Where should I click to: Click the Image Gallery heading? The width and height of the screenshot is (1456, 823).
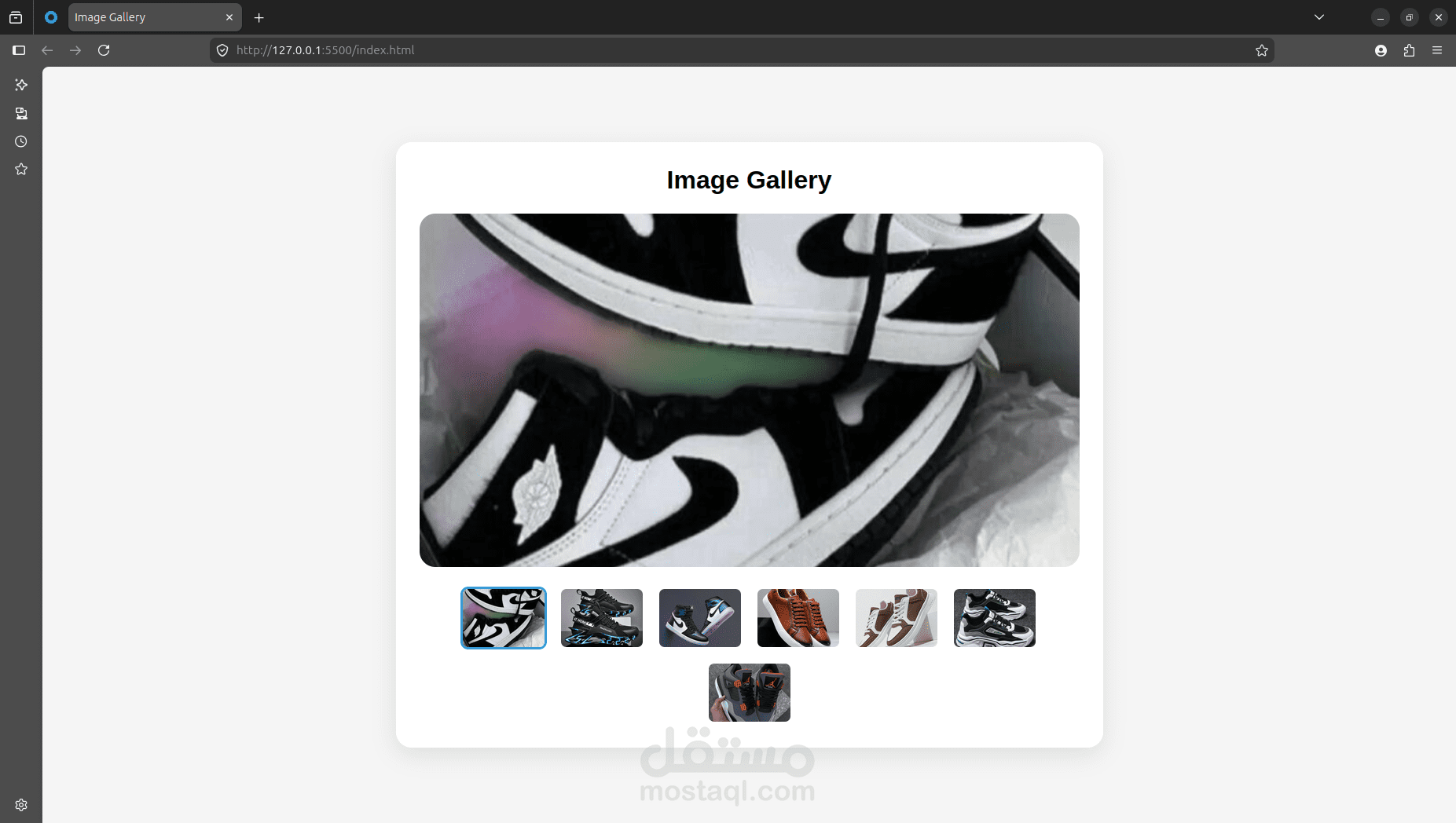tap(749, 180)
